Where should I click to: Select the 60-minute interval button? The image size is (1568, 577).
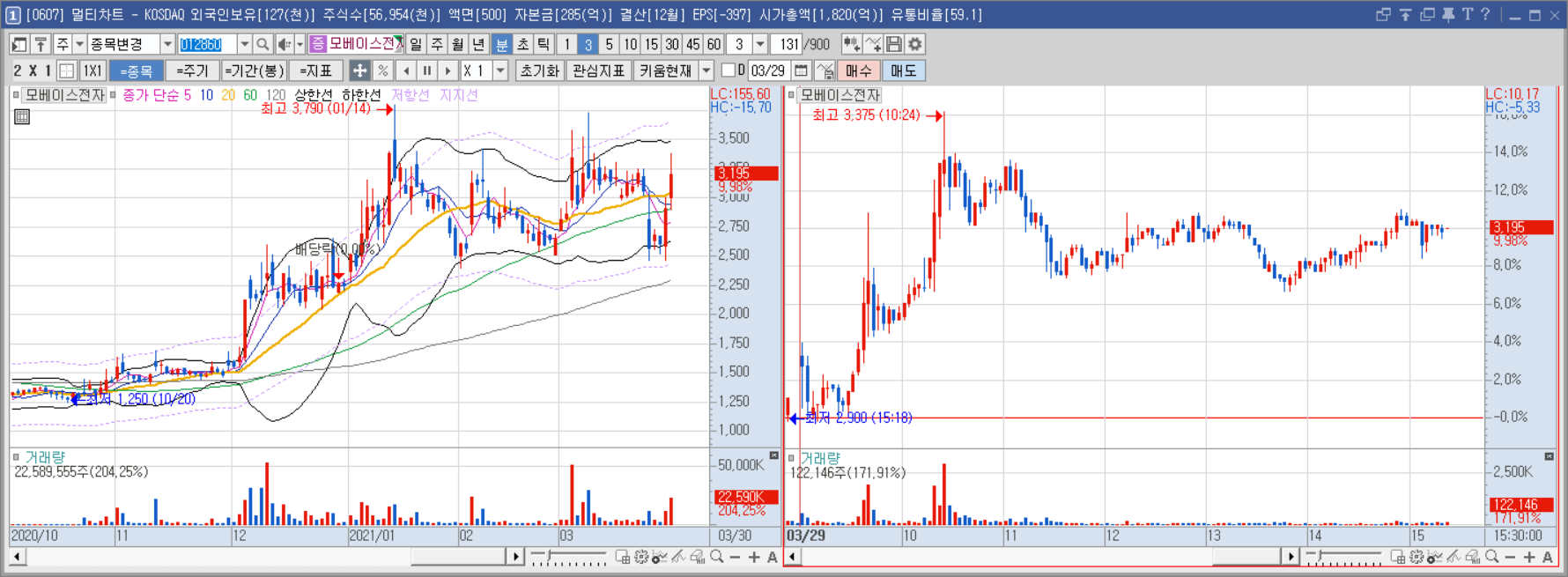[714, 44]
